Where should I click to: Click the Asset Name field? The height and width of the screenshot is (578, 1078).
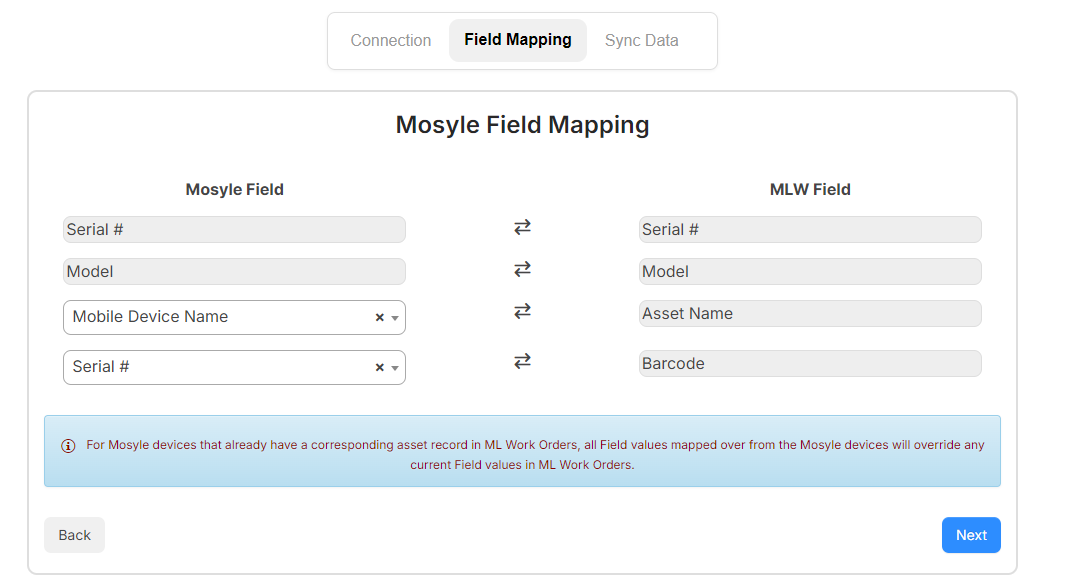coord(810,313)
